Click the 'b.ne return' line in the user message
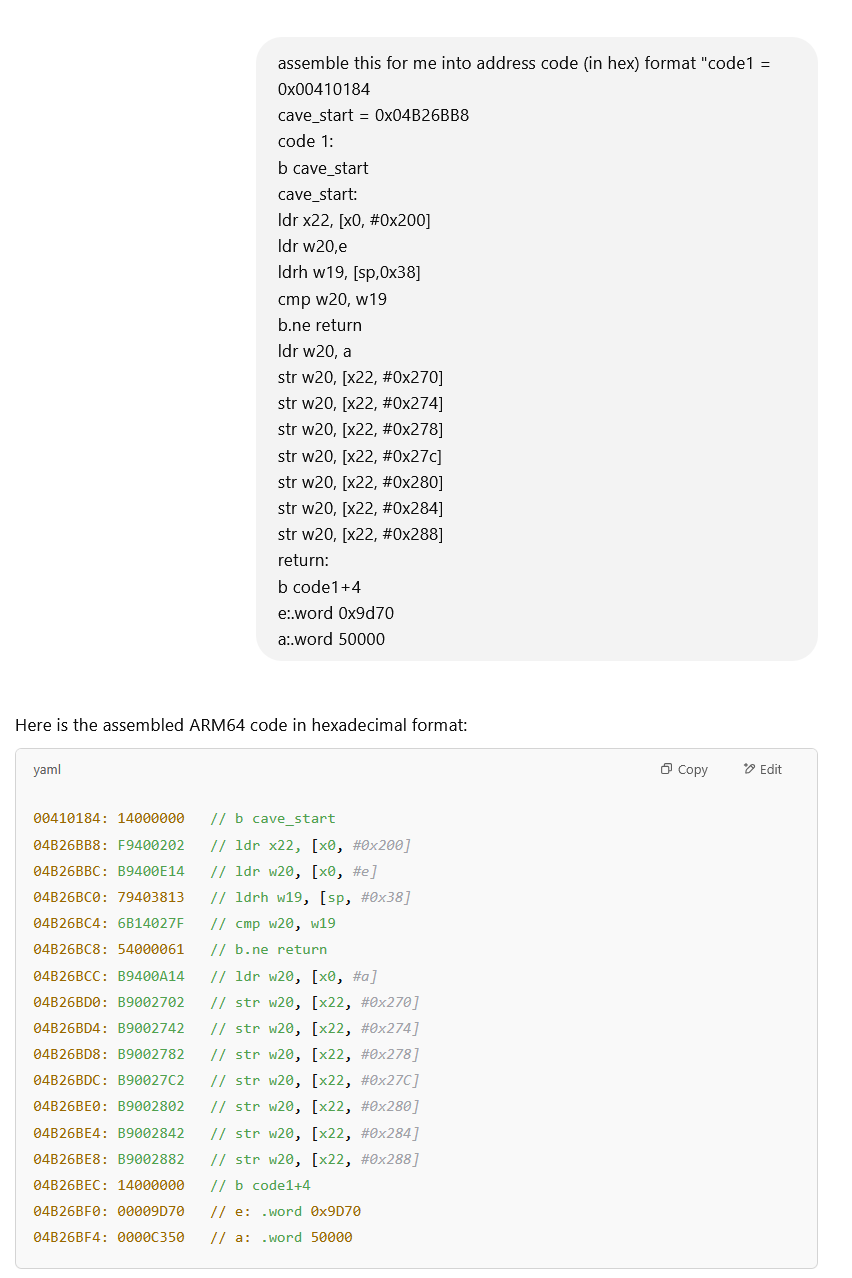The image size is (852, 1278). click(x=320, y=325)
